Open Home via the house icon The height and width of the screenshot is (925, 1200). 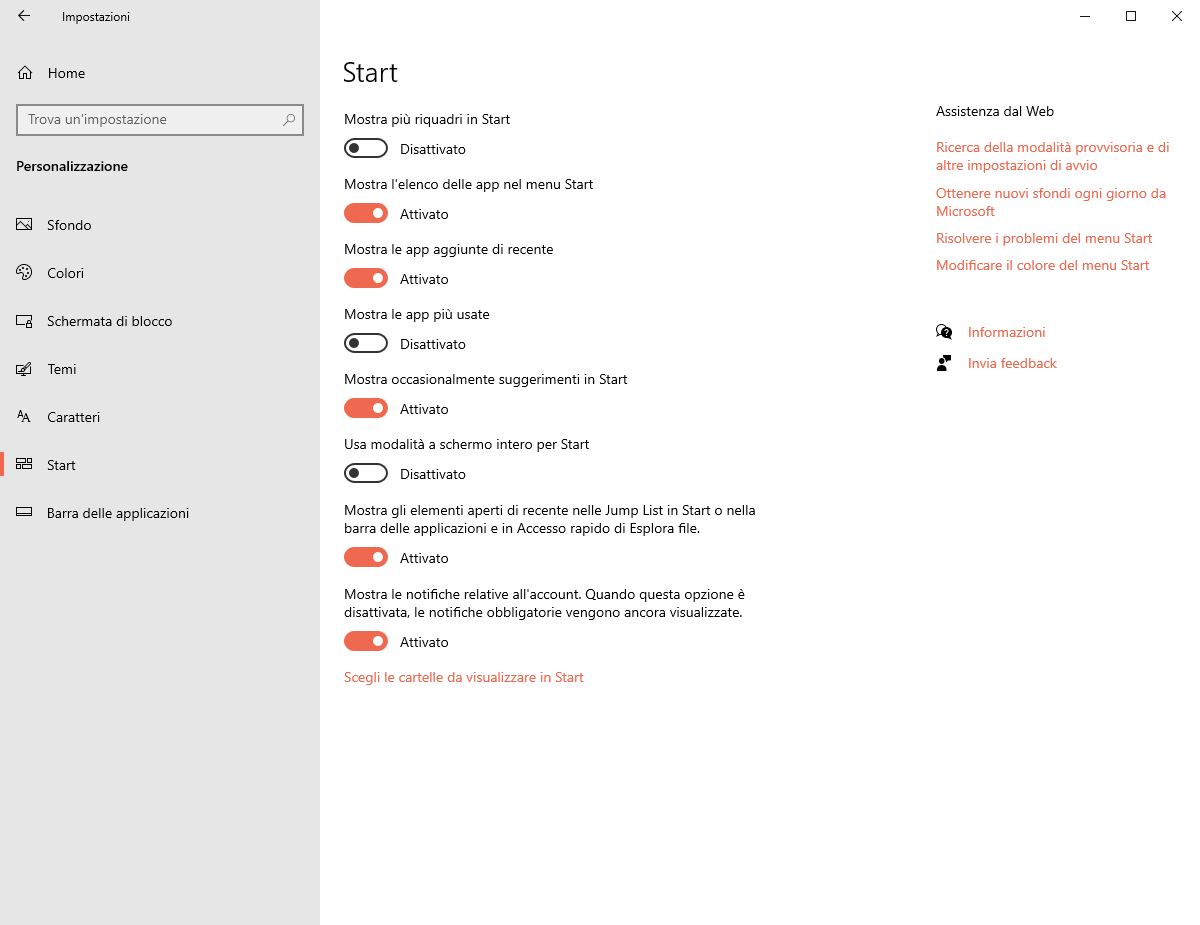click(25, 73)
